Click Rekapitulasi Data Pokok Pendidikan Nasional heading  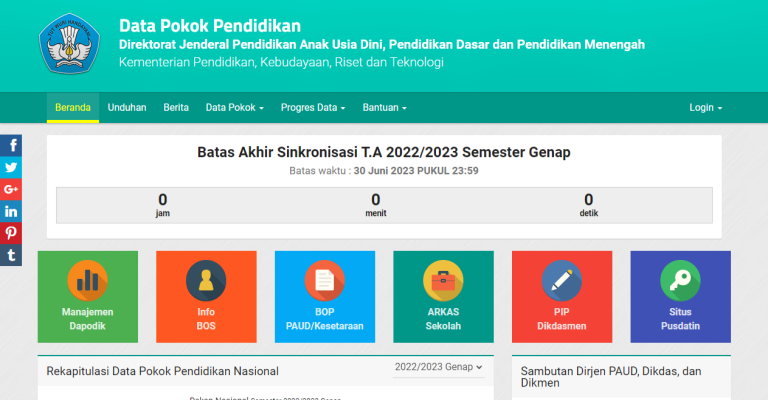click(163, 371)
